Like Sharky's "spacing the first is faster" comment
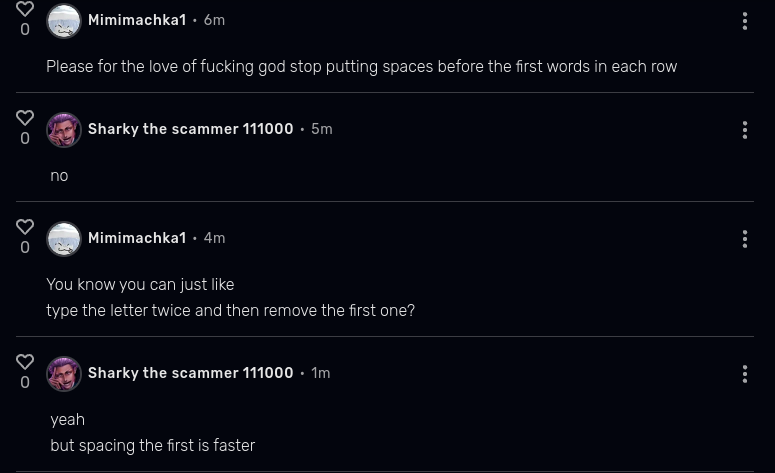The height and width of the screenshot is (473, 775). 25,362
